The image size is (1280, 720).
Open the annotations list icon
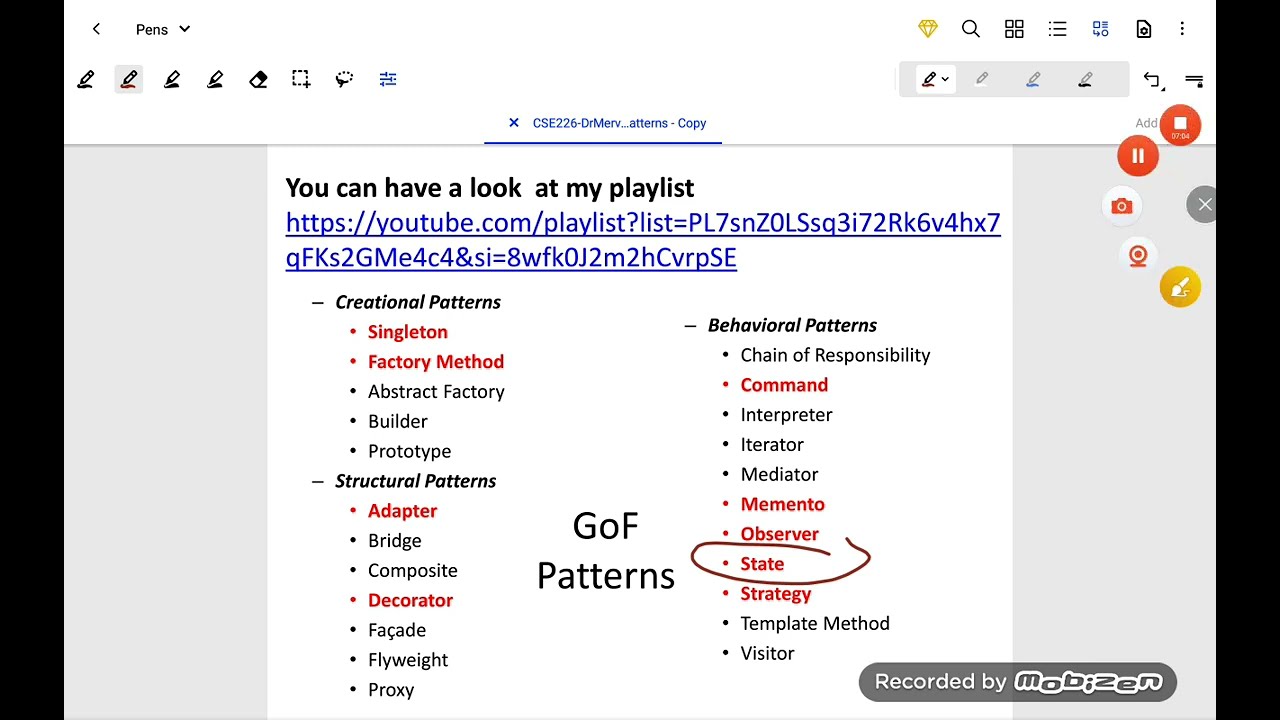pos(1100,29)
